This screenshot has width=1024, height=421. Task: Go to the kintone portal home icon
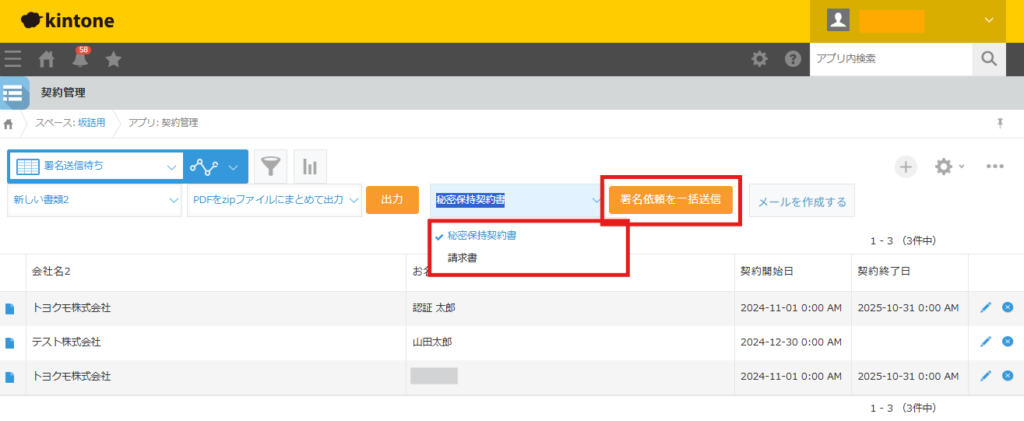tap(46, 59)
